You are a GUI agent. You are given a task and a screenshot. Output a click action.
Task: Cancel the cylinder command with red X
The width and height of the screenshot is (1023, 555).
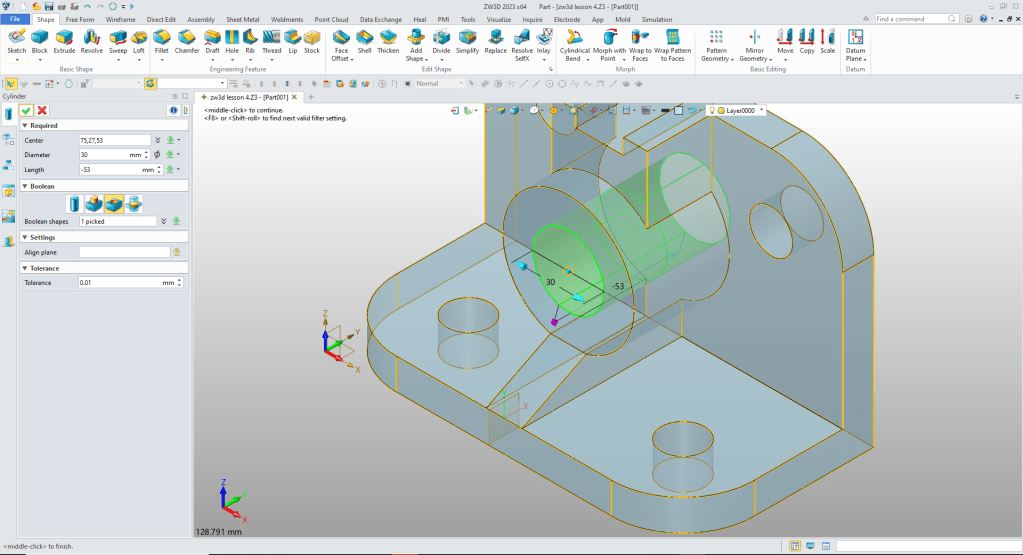point(42,110)
